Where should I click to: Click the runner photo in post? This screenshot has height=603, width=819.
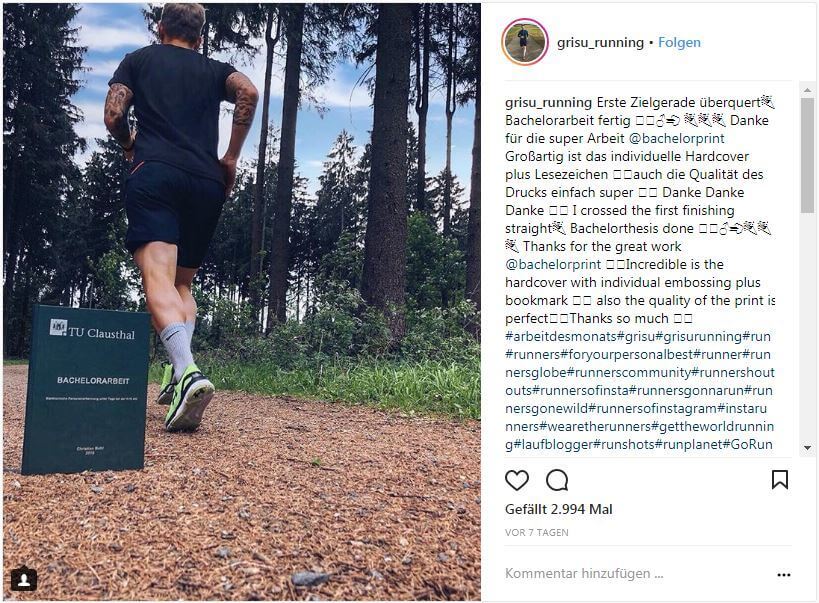[x=242, y=302]
